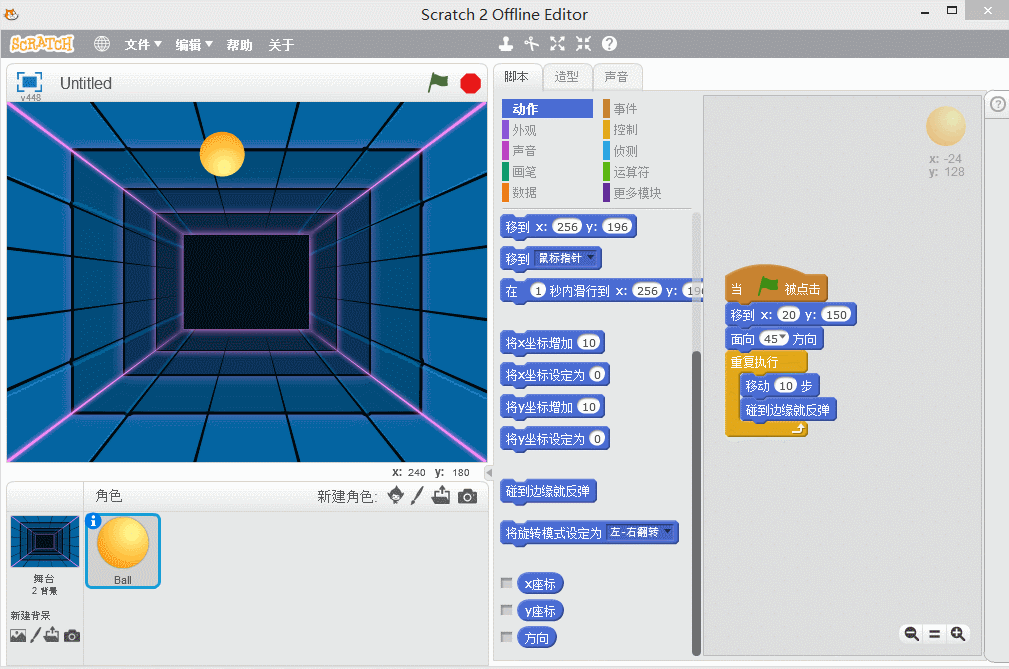Choose a new backdrop from the library
Viewport: 1009px width, 669px height.
[x=18, y=636]
